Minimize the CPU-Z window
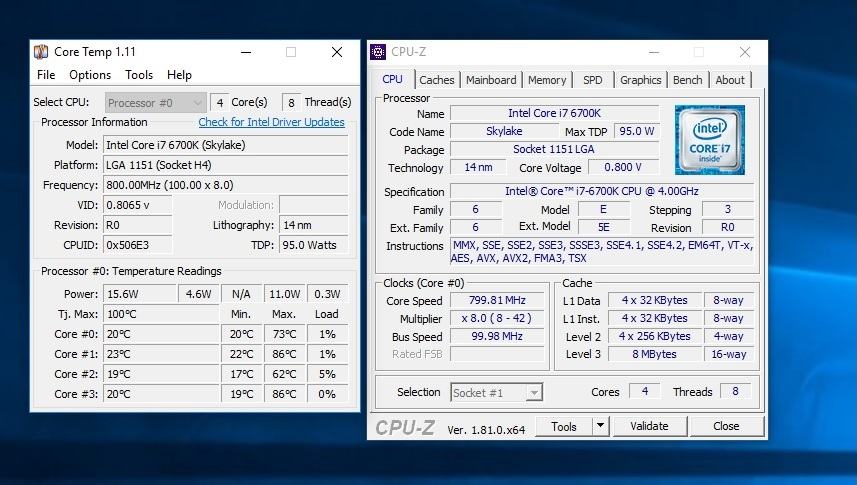Viewport: 857px width, 485px height. pos(654,52)
